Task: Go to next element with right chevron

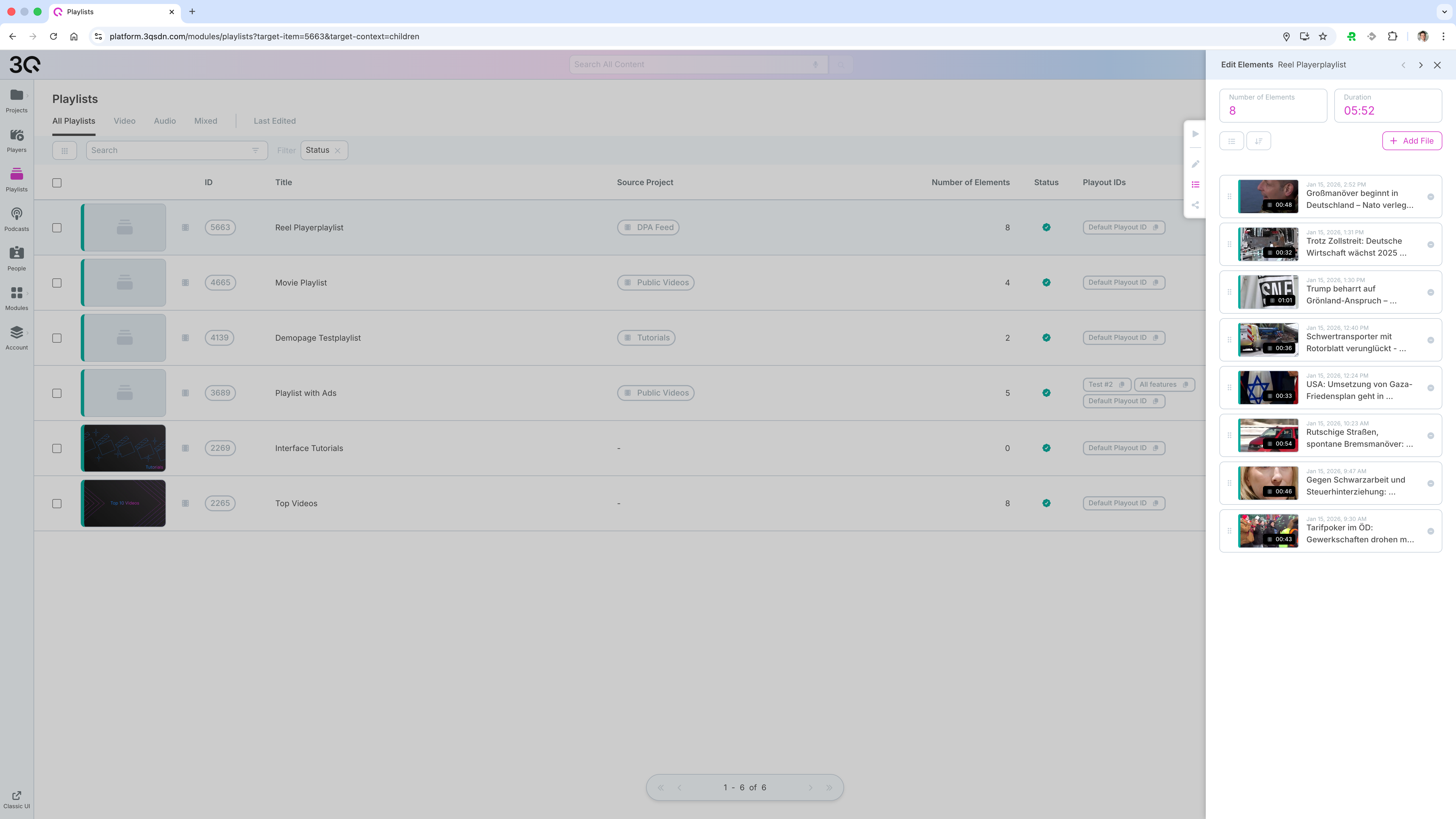Action: (x=1420, y=65)
